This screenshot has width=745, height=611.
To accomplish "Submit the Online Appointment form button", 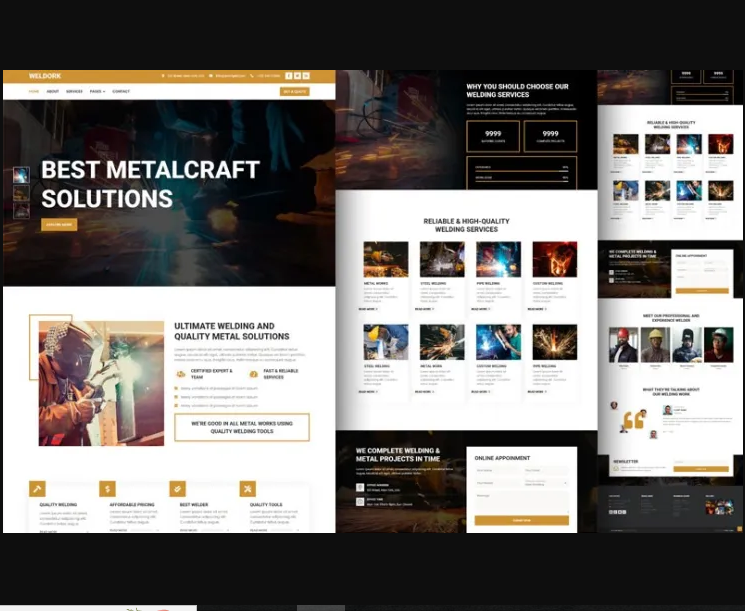I will coord(521,520).
